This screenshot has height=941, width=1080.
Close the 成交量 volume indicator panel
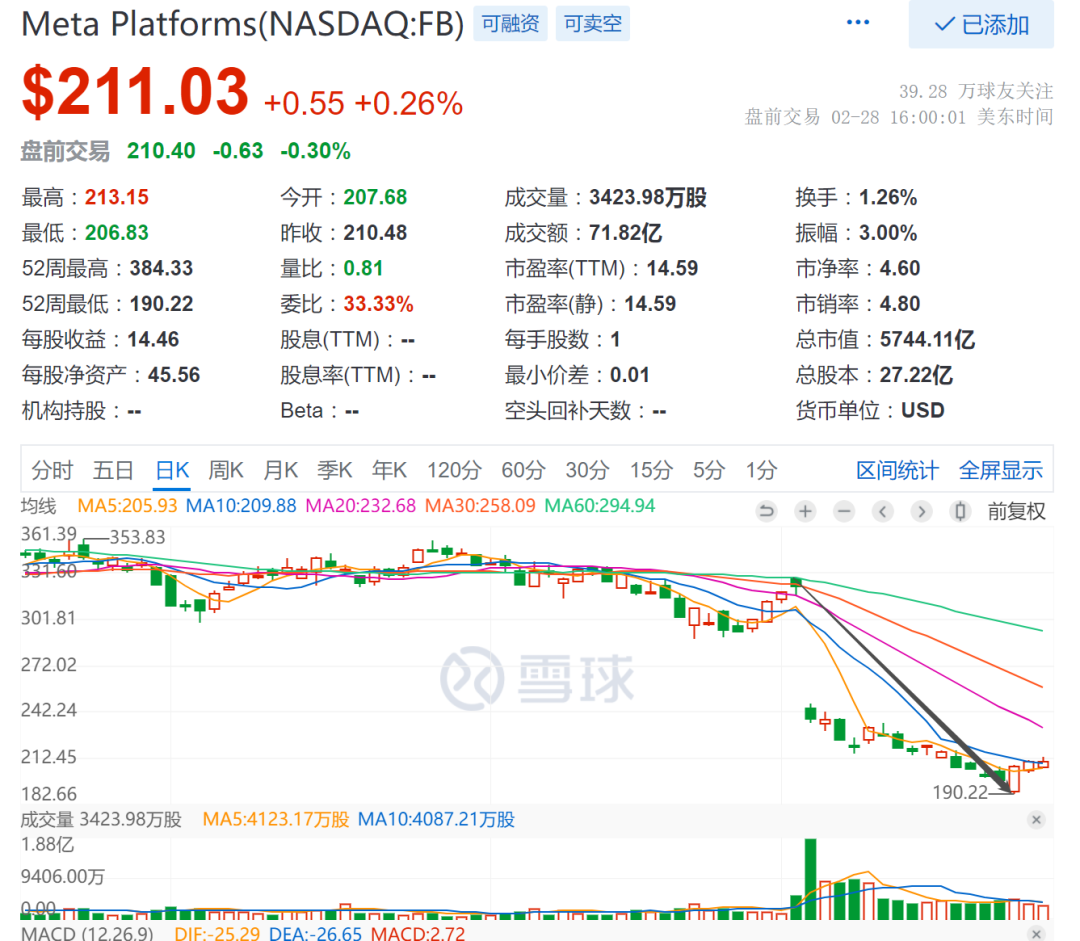(1036, 820)
